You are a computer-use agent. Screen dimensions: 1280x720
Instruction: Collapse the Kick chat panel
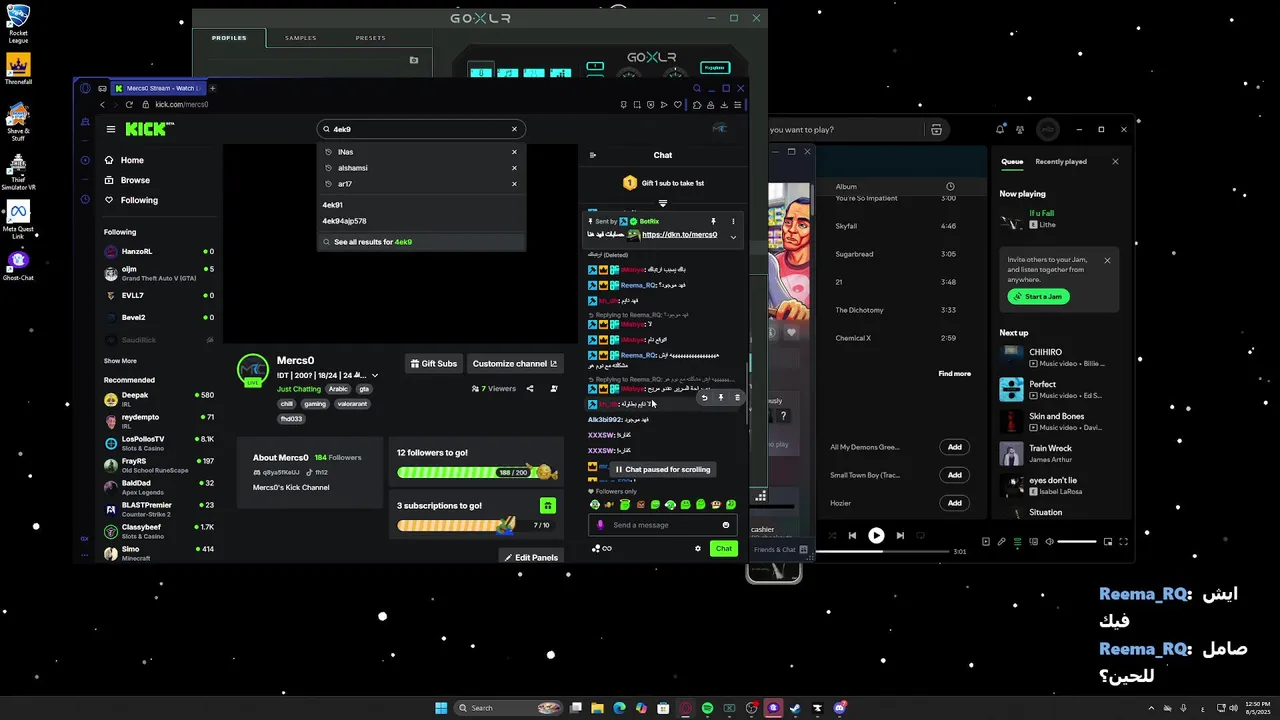coord(592,155)
